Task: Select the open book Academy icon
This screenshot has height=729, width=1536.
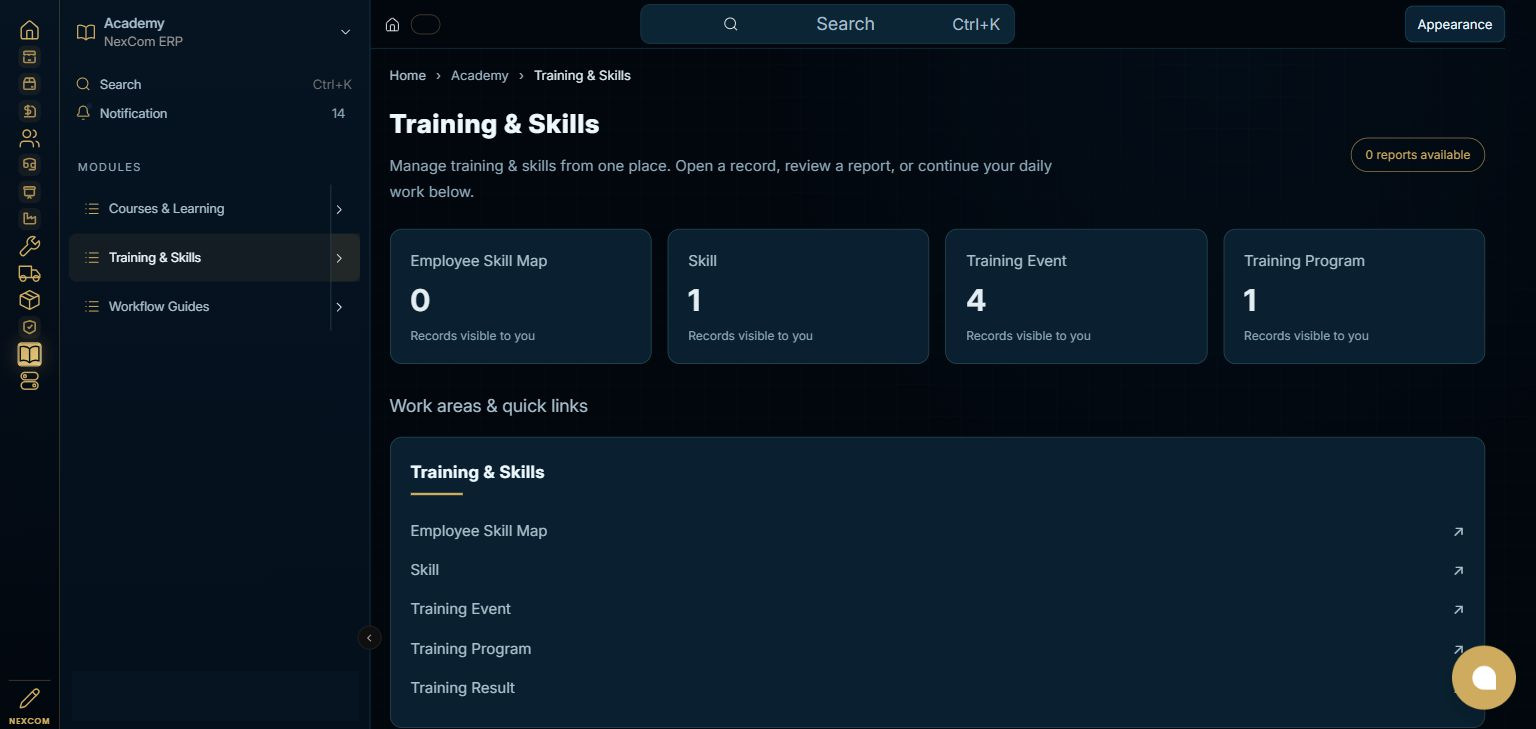Action: [30, 354]
